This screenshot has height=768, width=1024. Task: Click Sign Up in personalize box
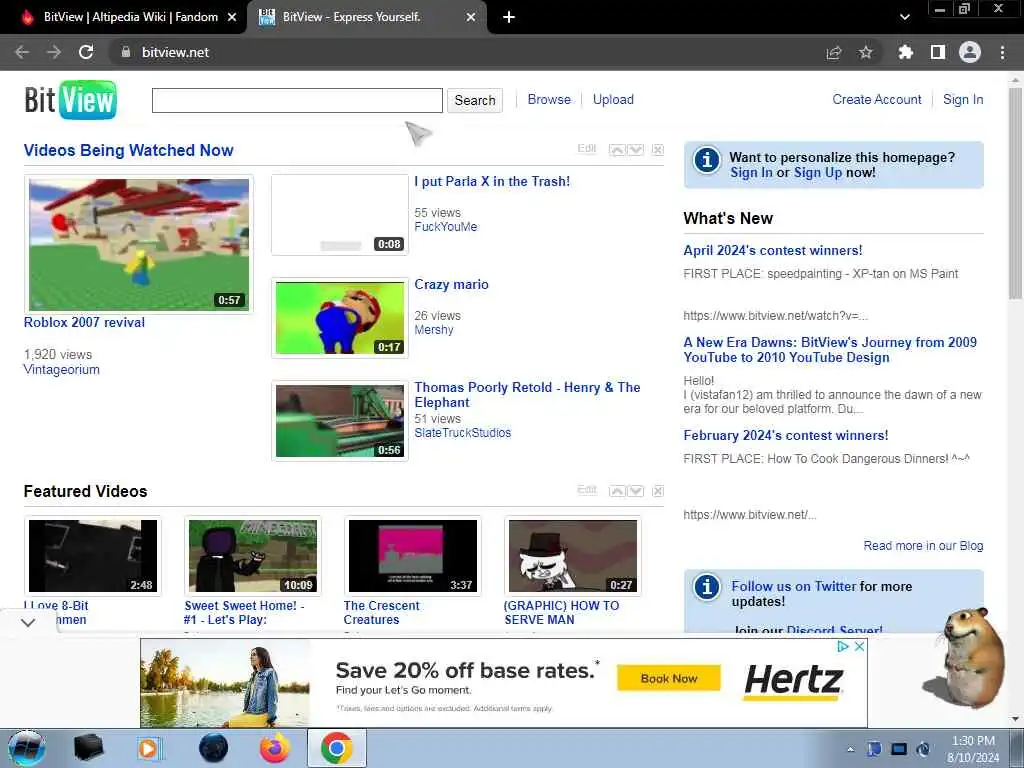pyautogui.click(x=818, y=172)
